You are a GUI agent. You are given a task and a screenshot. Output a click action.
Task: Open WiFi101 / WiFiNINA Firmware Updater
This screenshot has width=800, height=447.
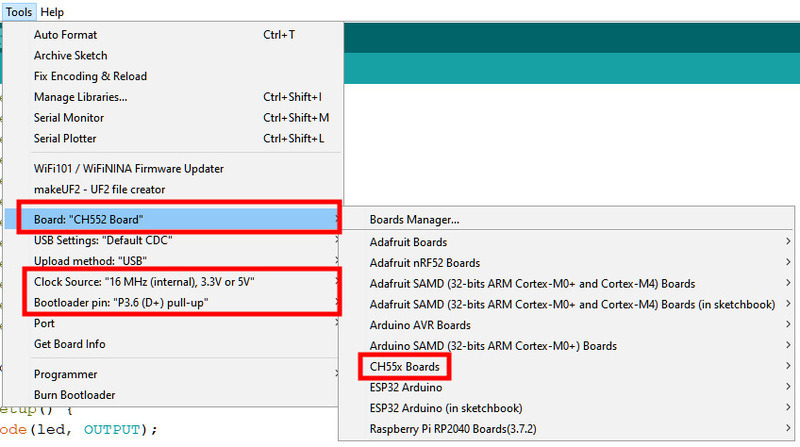[x=172, y=168]
